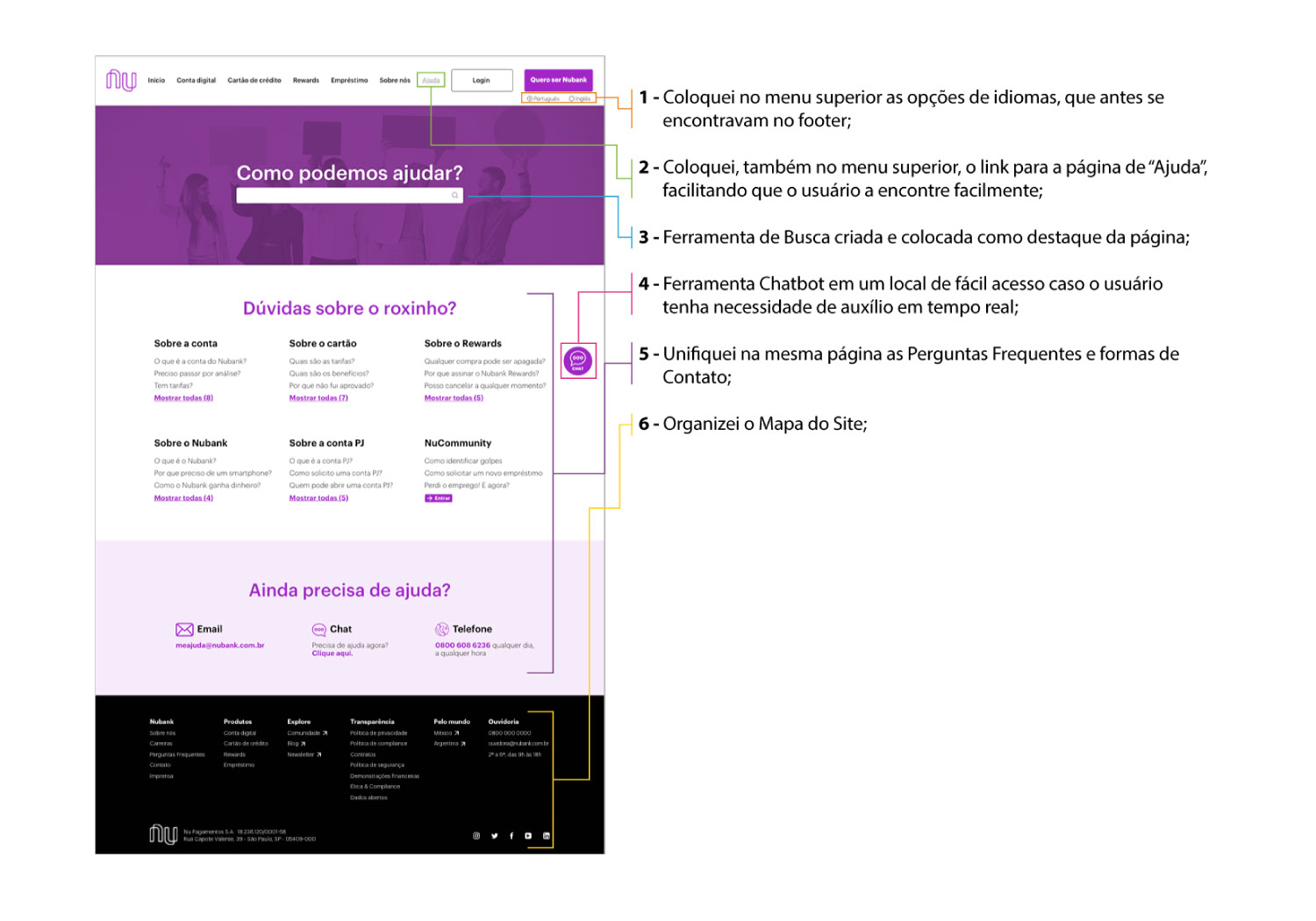The width and height of the screenshot is (1316, 921).
Task: Open Blog external link in the footer
Action: tap(297, 744)
